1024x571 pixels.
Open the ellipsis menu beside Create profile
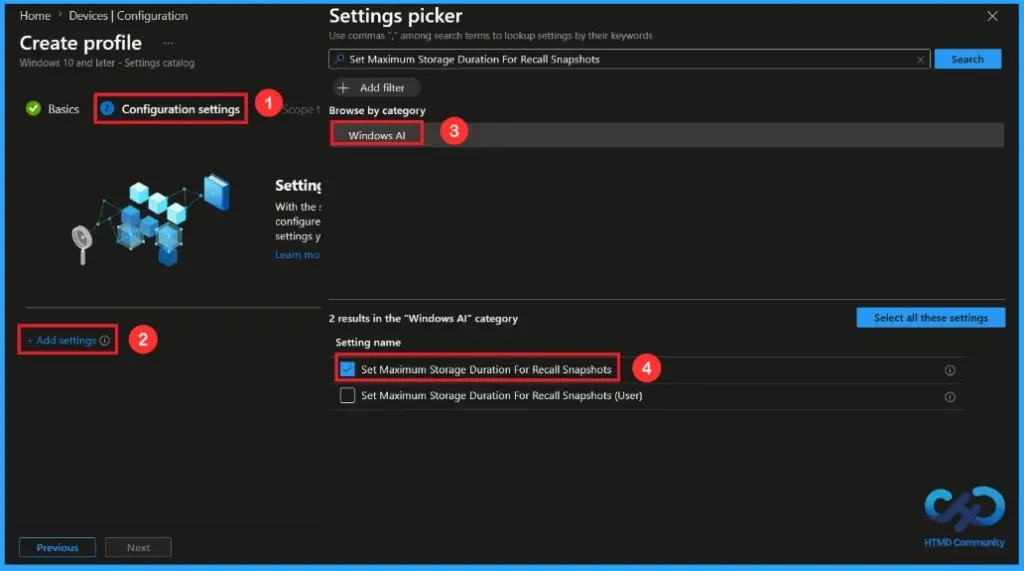[168, 43]
